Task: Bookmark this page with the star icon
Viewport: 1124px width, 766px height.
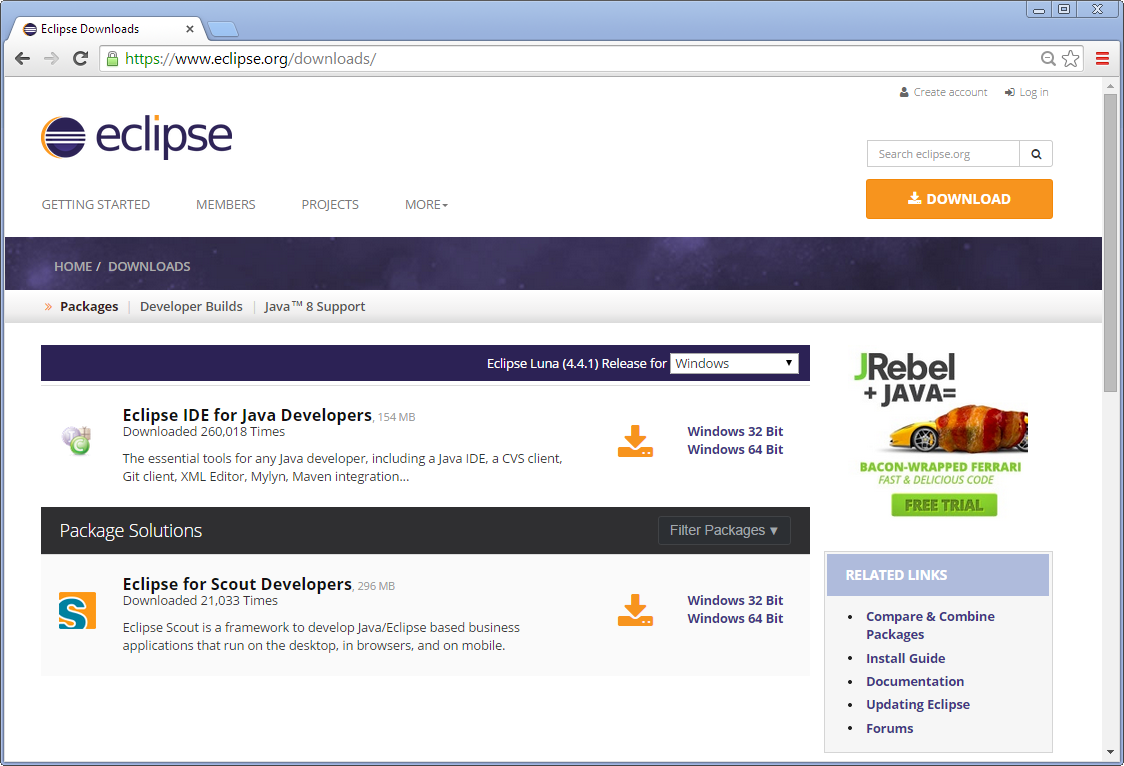Action: tap(1071, 59)
